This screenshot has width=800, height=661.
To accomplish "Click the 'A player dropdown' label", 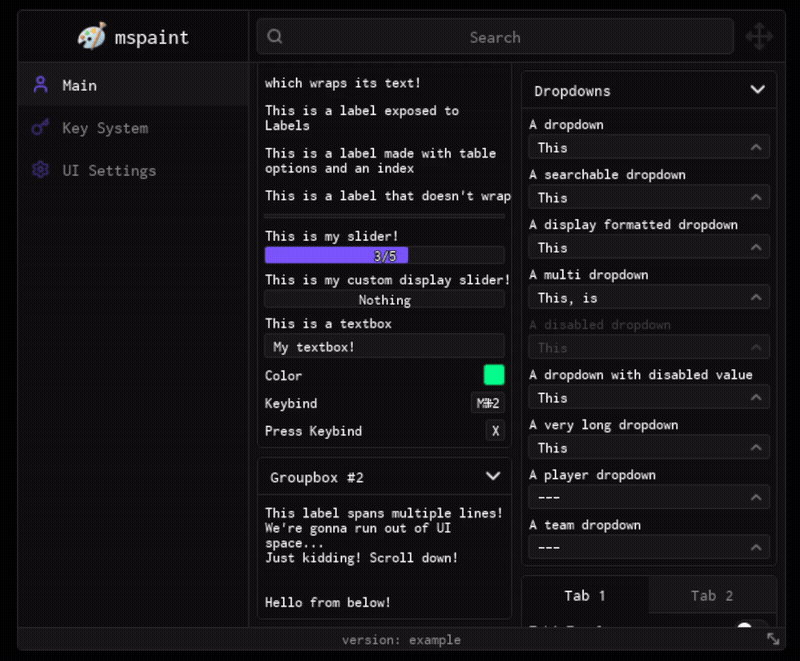I will click(592, 475).
